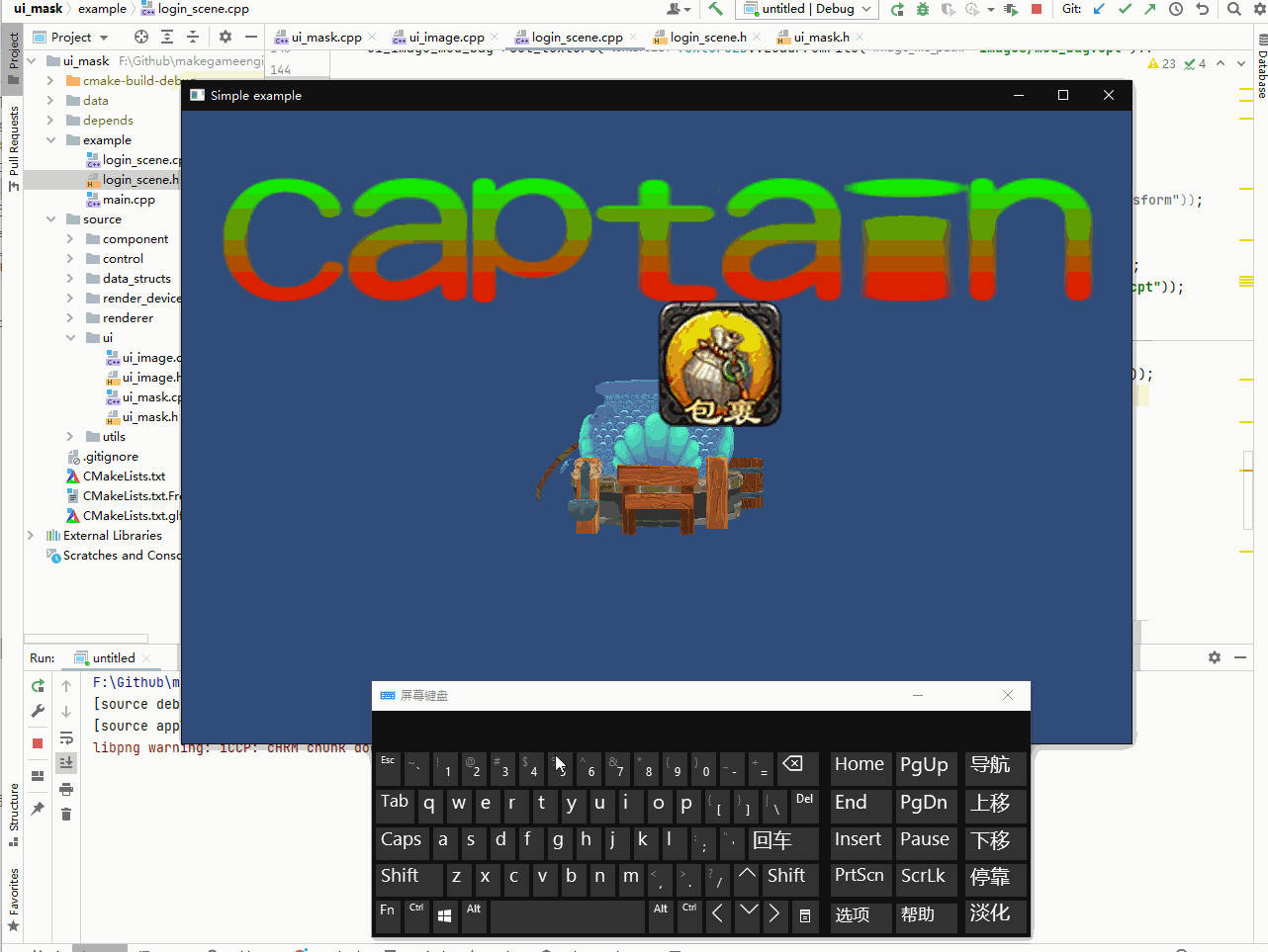Viewport: 1268px width, 952px height.
Task: Stop the running process in Run panel
Action: point(38,742)
